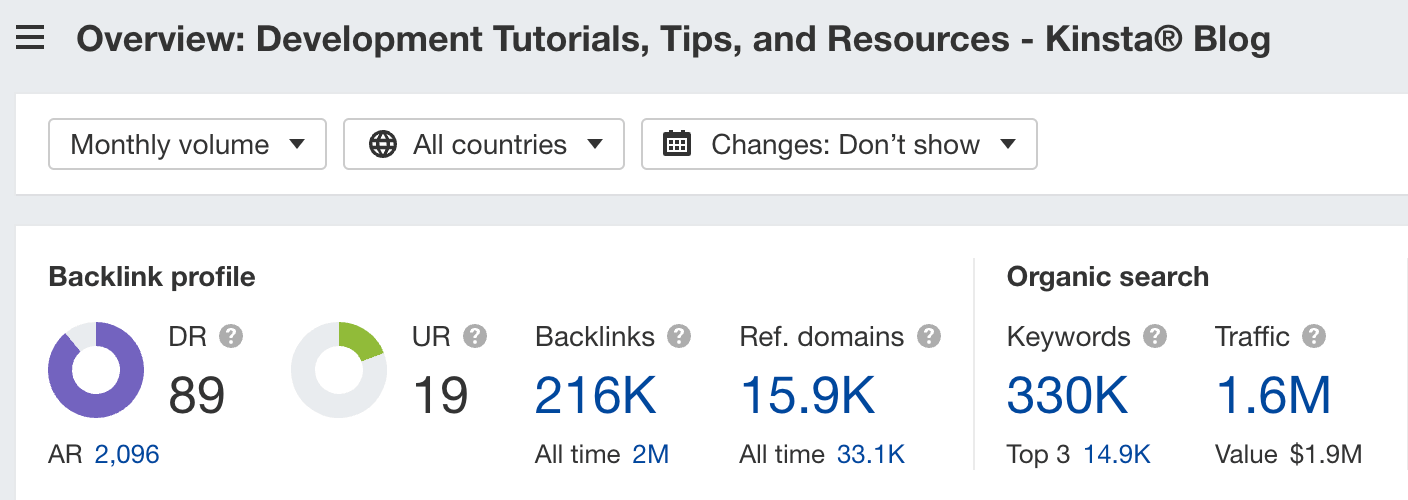Open the Changes: Don't show dropdown

pyautogui.click(x=839, y=144)
